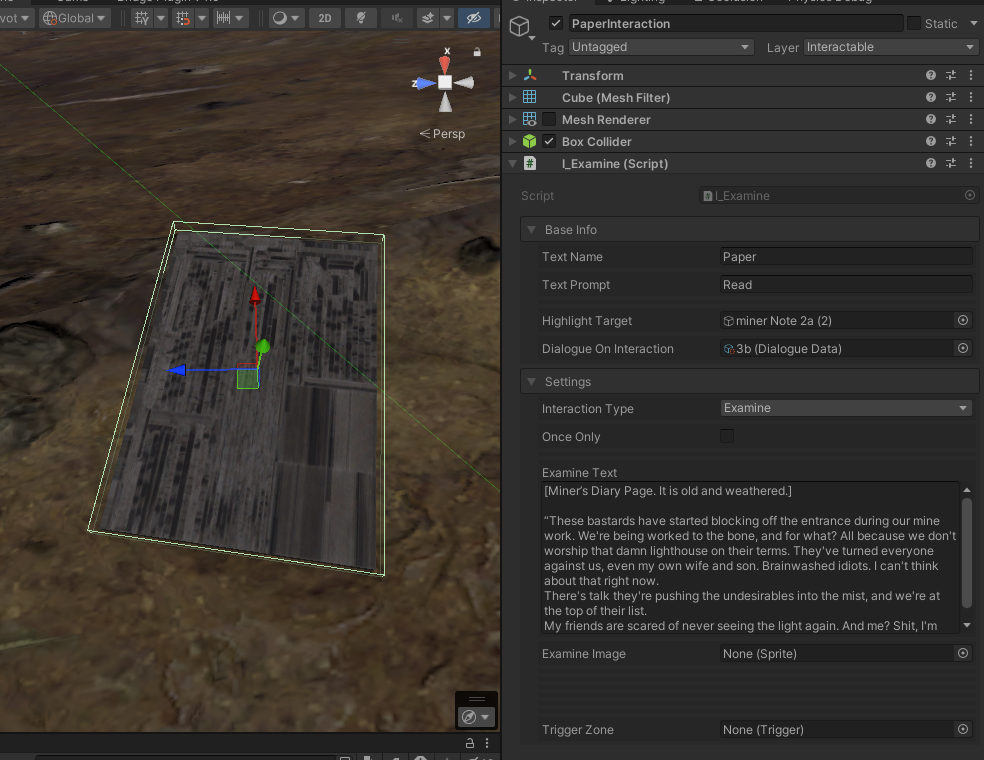This screenshot has height=760, width=984.
Task: Open the snap increment ruler settings
Action: point(224,18)
